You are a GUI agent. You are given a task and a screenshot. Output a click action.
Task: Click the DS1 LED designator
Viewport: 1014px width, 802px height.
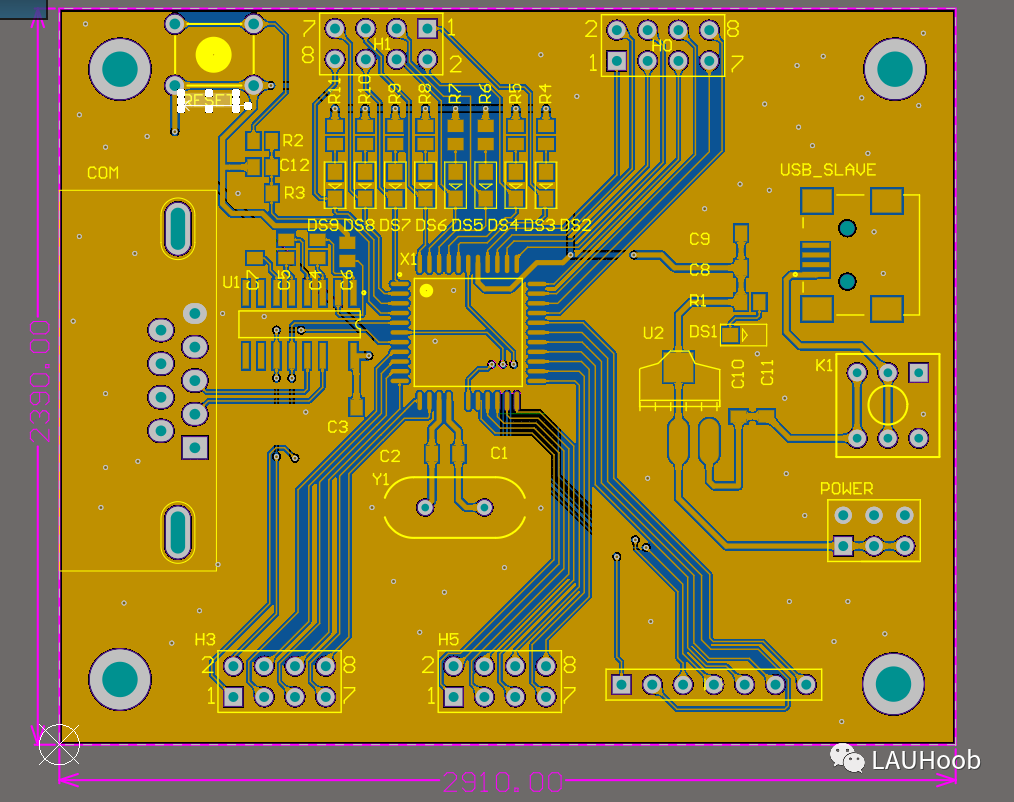(x=703, y=332)
